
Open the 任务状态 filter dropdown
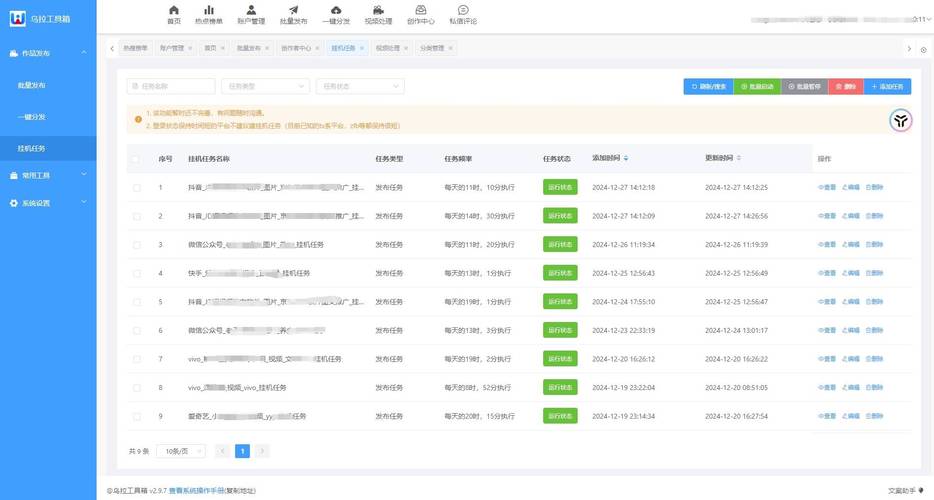click(x=360, y=86)
